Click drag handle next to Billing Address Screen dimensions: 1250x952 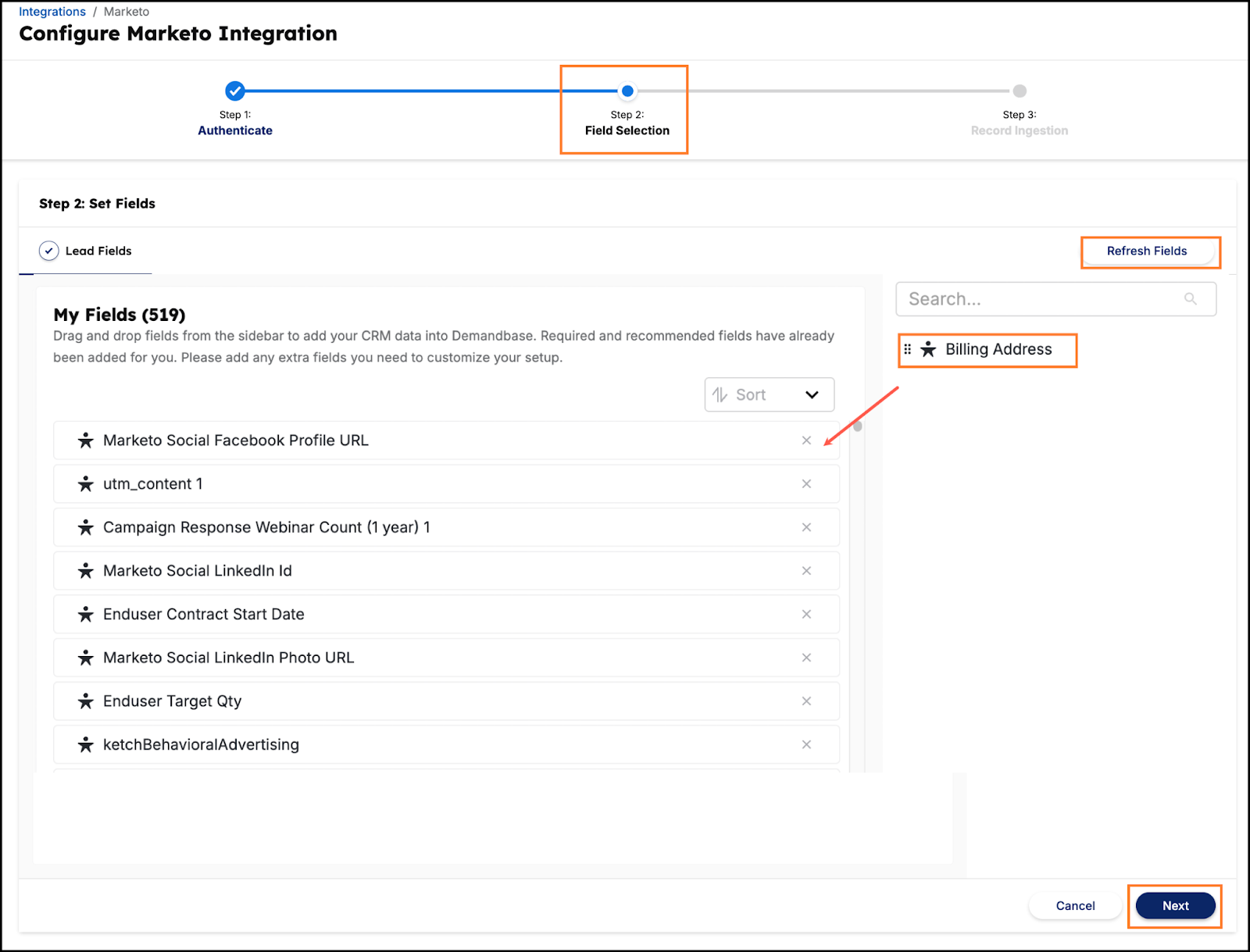(x=907, y=349)
